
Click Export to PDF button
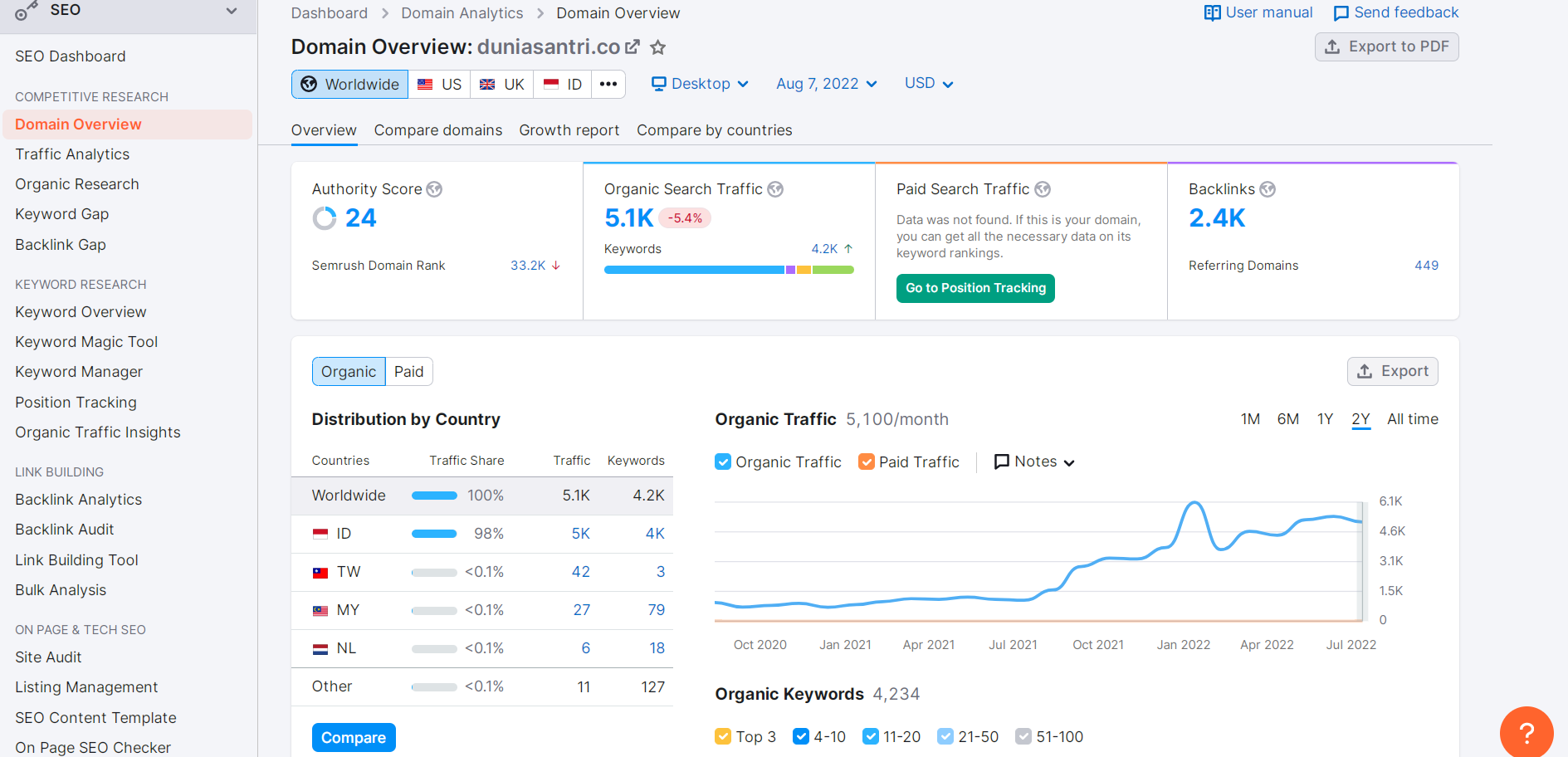point(1387,46)
